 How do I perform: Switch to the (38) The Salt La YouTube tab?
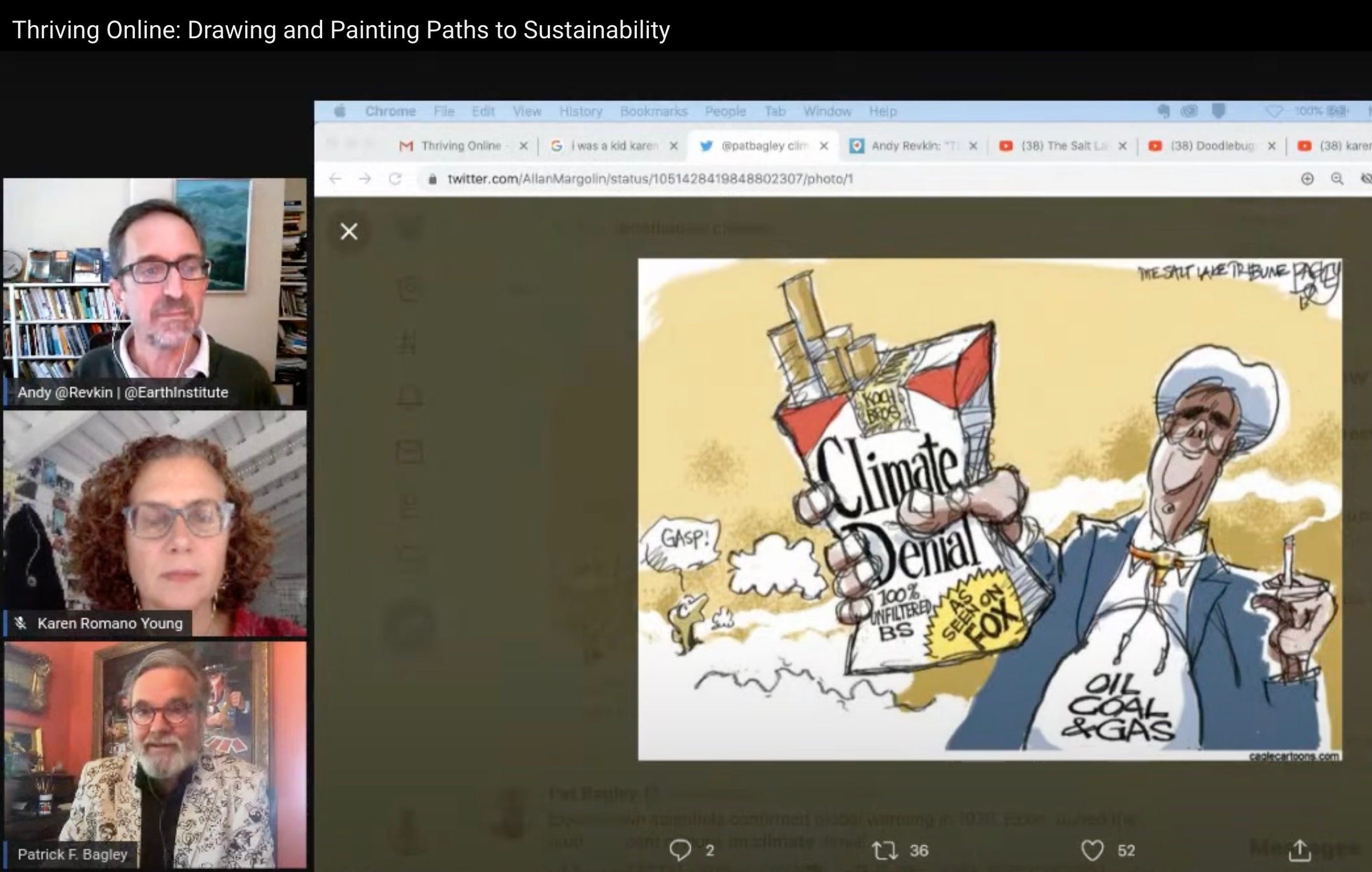point(1062,146)
